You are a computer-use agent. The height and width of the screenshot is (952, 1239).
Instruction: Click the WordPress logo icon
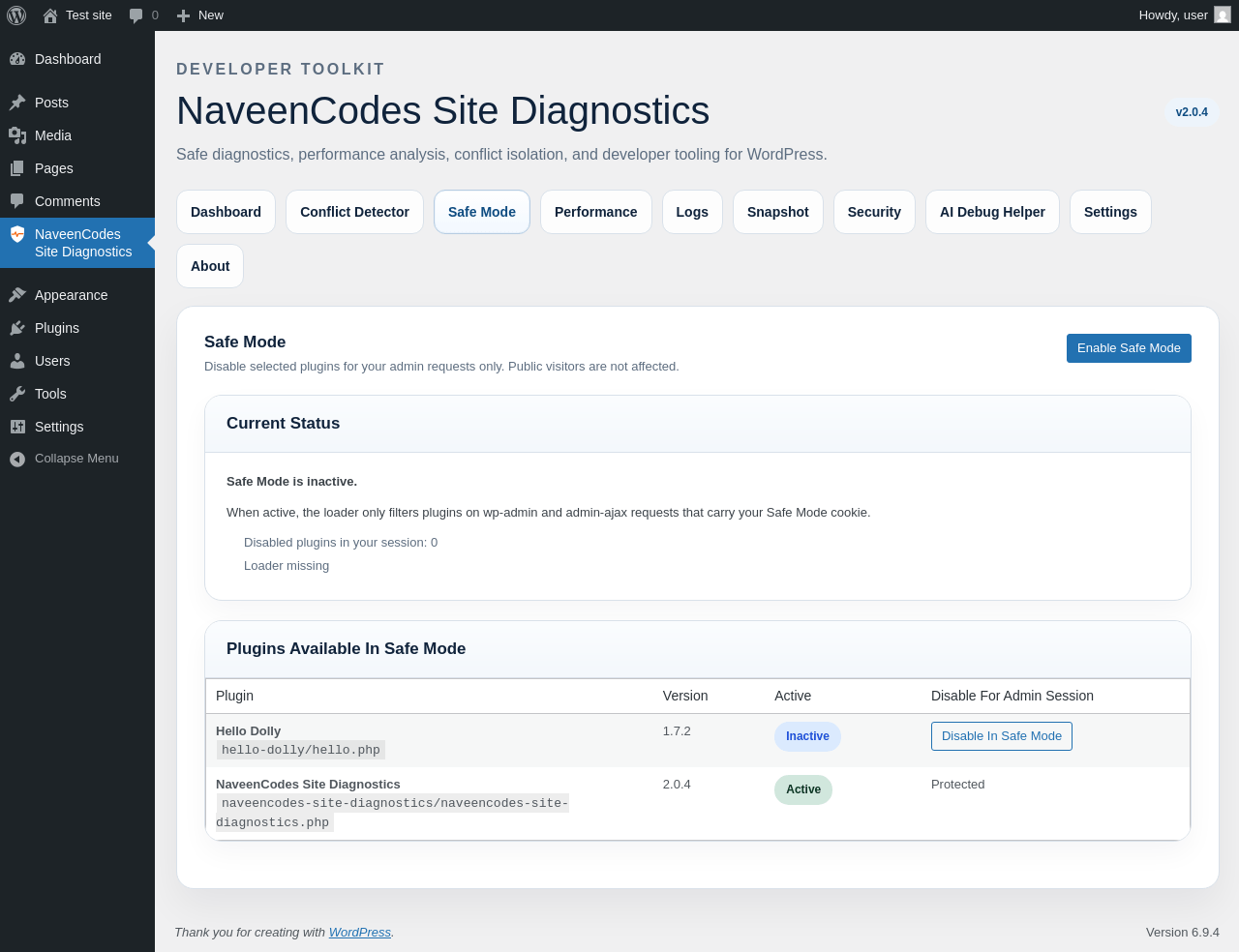[x=16, y=15]
